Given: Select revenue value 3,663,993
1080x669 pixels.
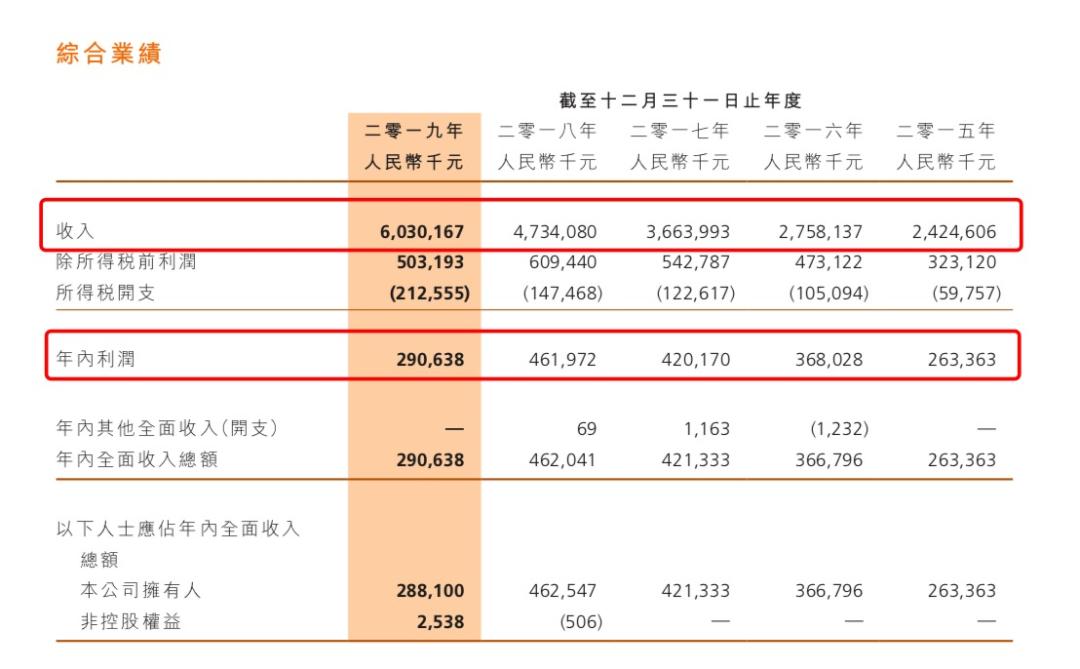Looking at the screenshot, I should click(x=688, y=232).
